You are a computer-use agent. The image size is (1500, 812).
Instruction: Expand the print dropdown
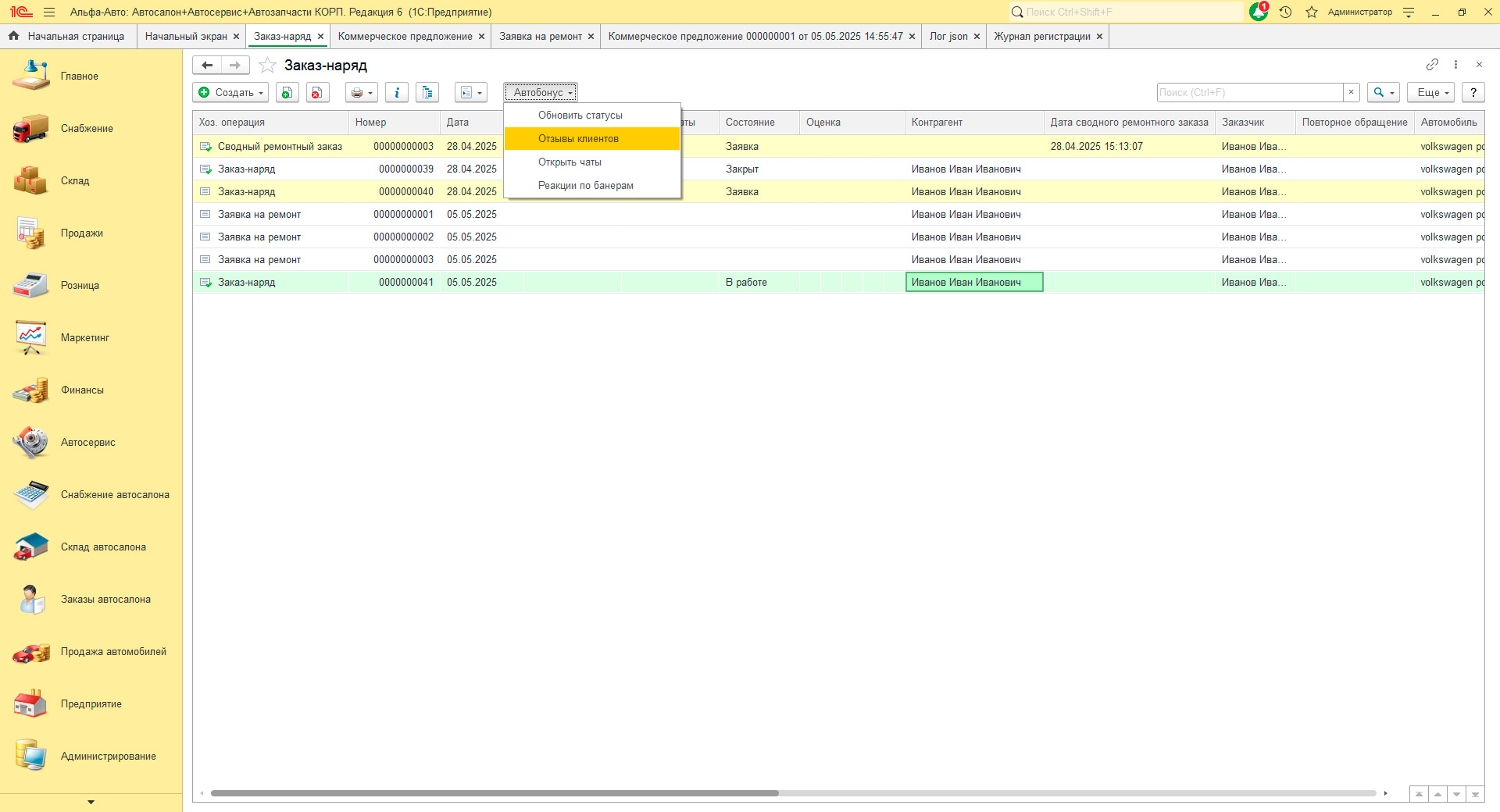(x=362, y=92)
